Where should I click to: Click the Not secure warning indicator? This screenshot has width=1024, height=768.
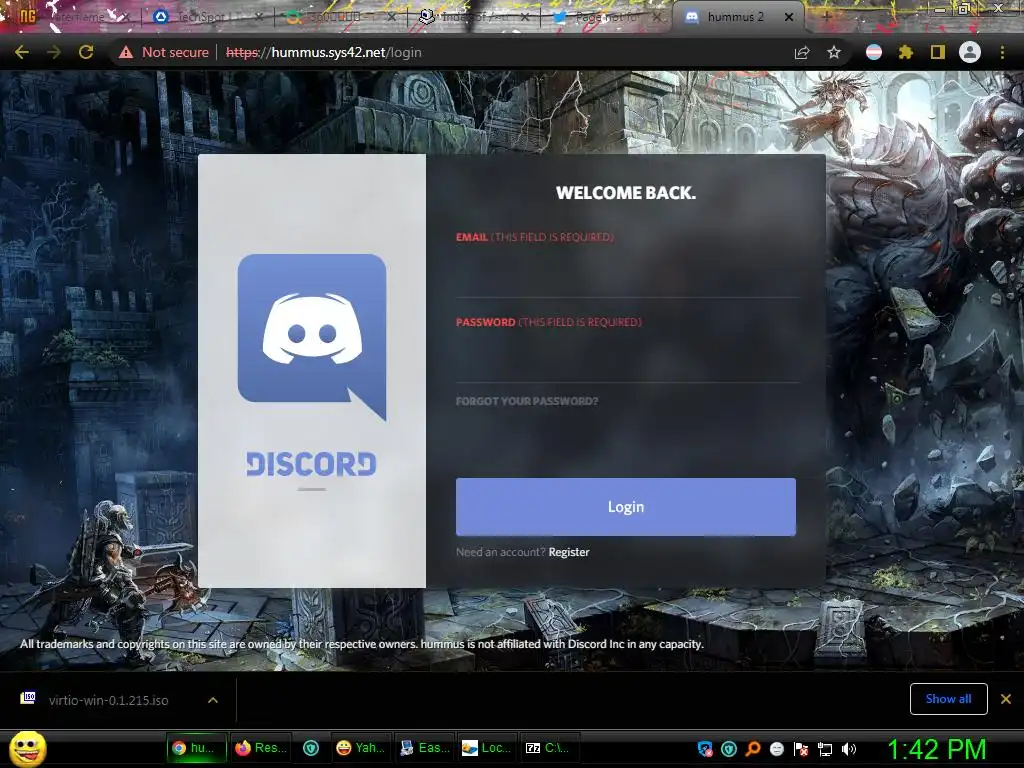point(163,52)
